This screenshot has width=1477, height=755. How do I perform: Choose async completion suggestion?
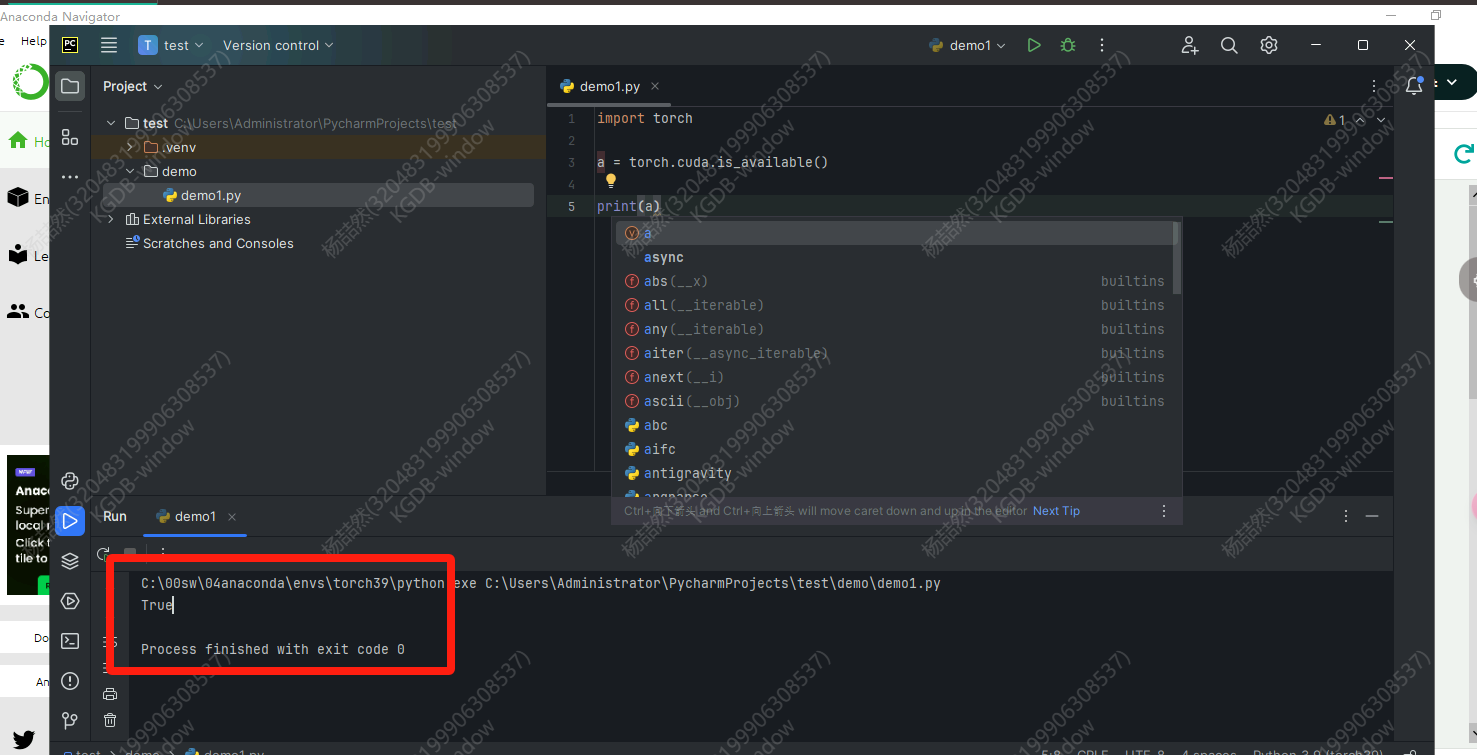pos(896,257)
